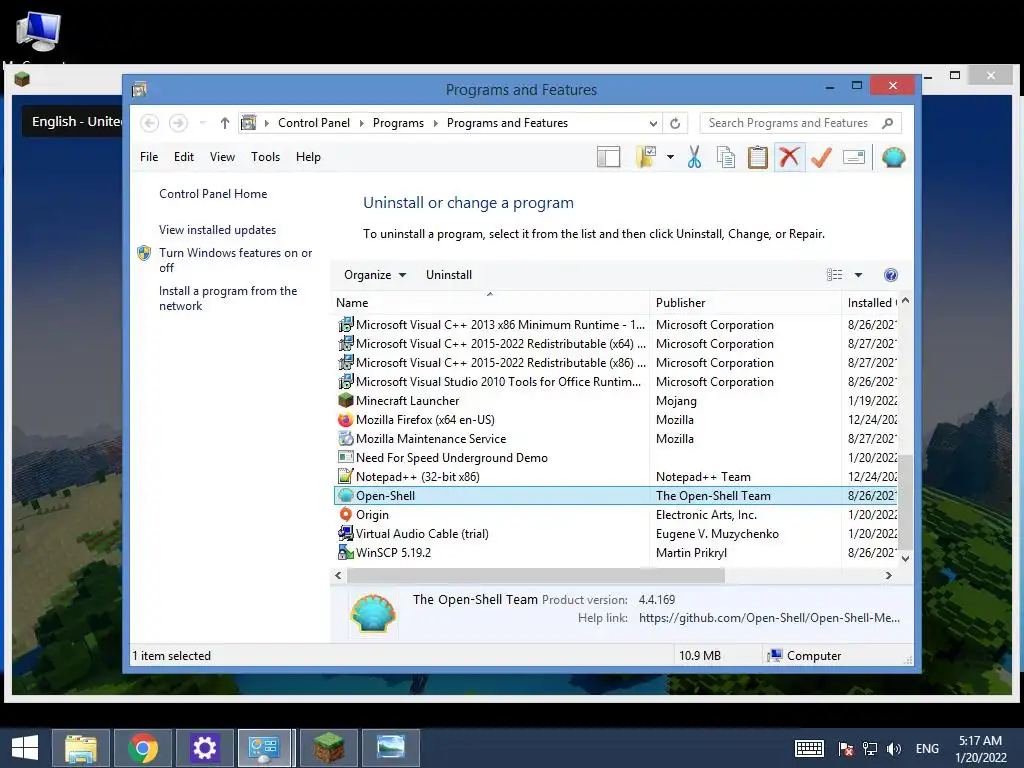Viewport: 1024px width, 768px height.
Task: Click the folder options toolbar icon
Action: pos(646,157)
